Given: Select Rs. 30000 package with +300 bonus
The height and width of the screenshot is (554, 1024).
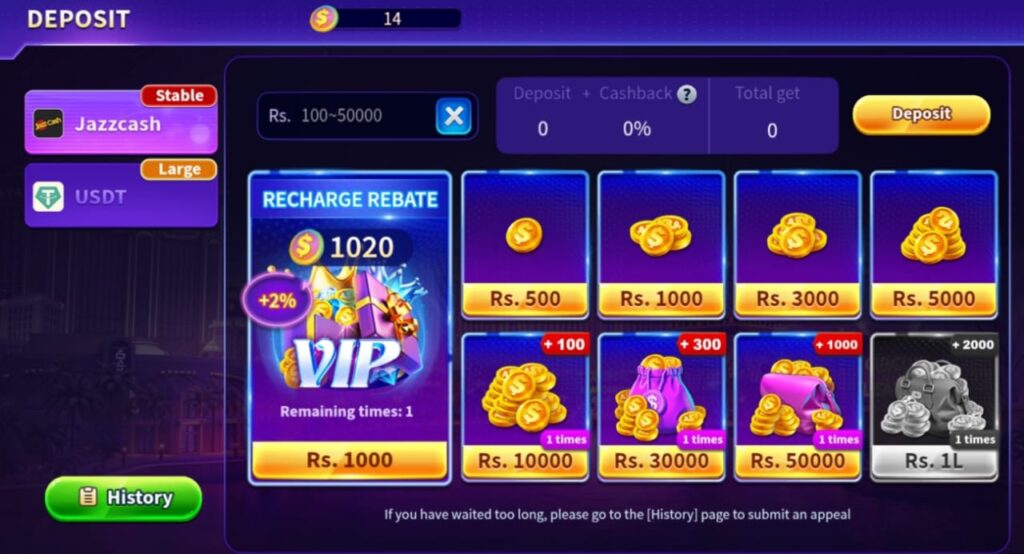Looking at the screenshot, I should point(661,407).
